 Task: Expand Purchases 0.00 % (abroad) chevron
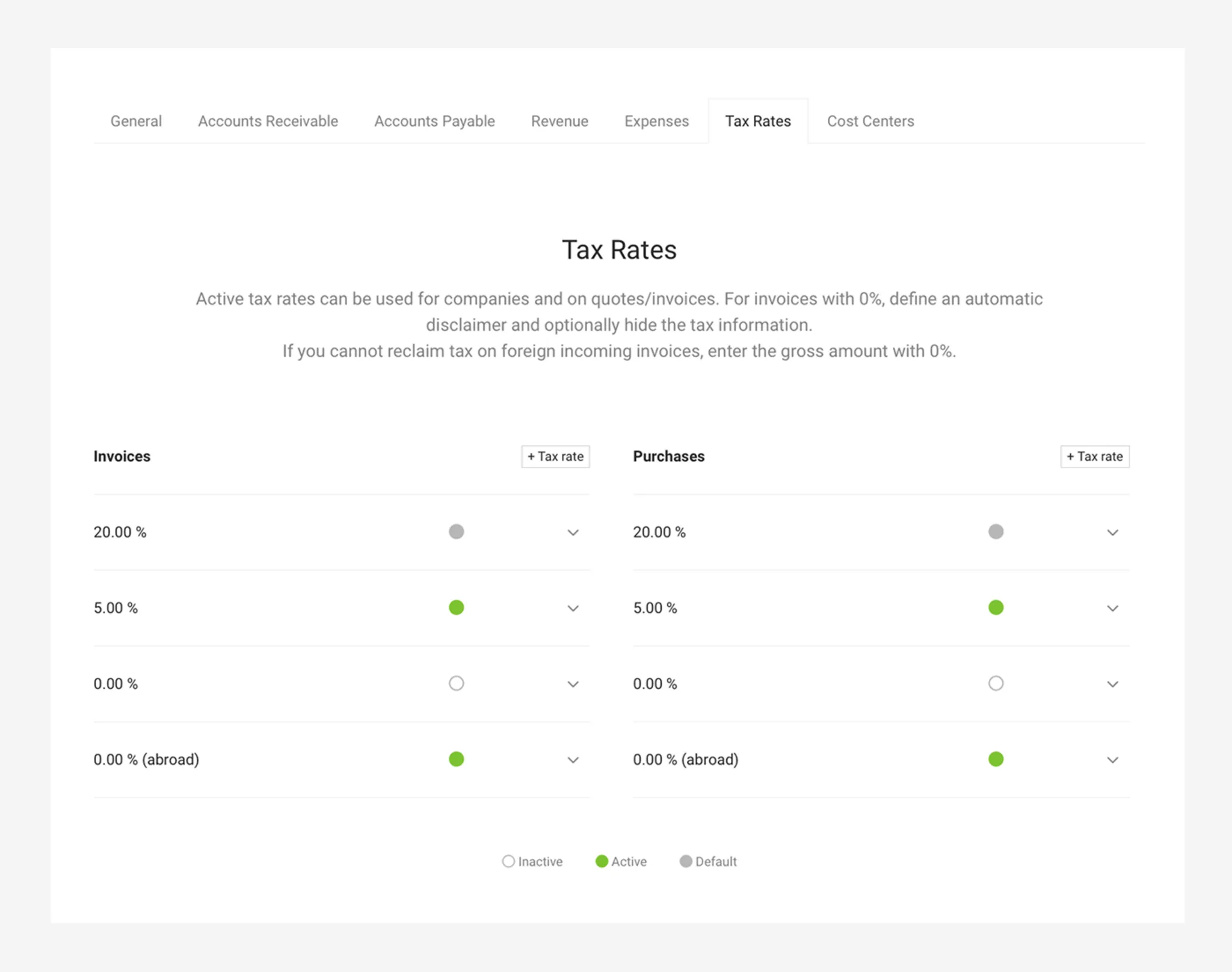1113,760
